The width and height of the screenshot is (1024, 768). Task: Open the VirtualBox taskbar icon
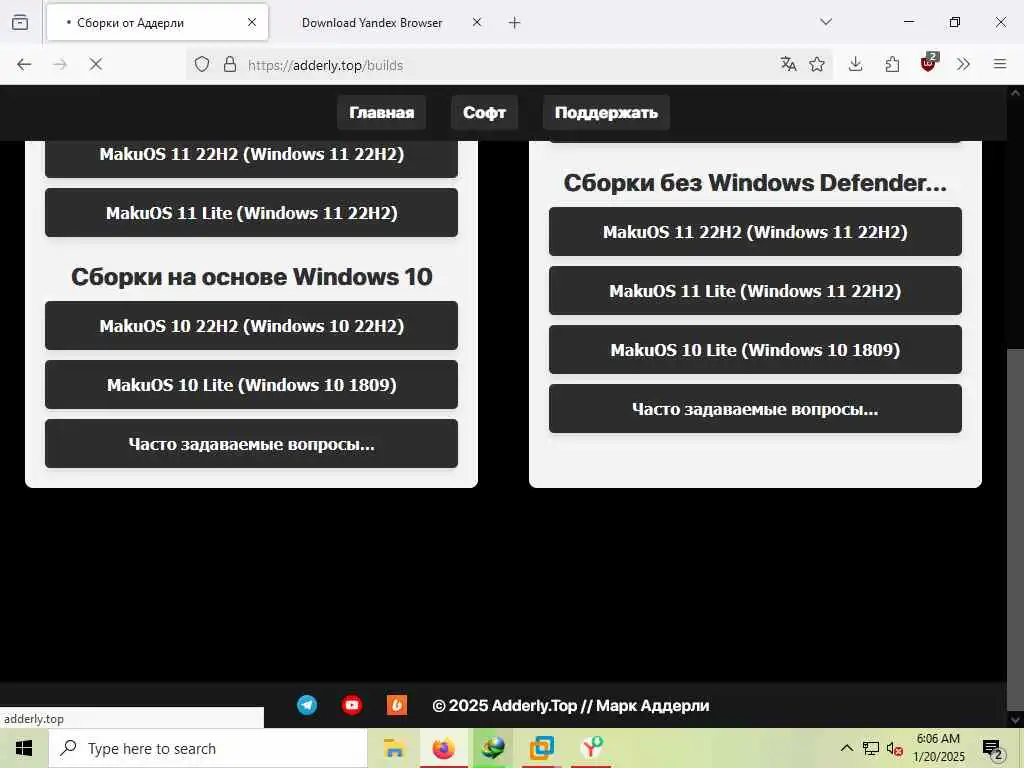point(542,748)
